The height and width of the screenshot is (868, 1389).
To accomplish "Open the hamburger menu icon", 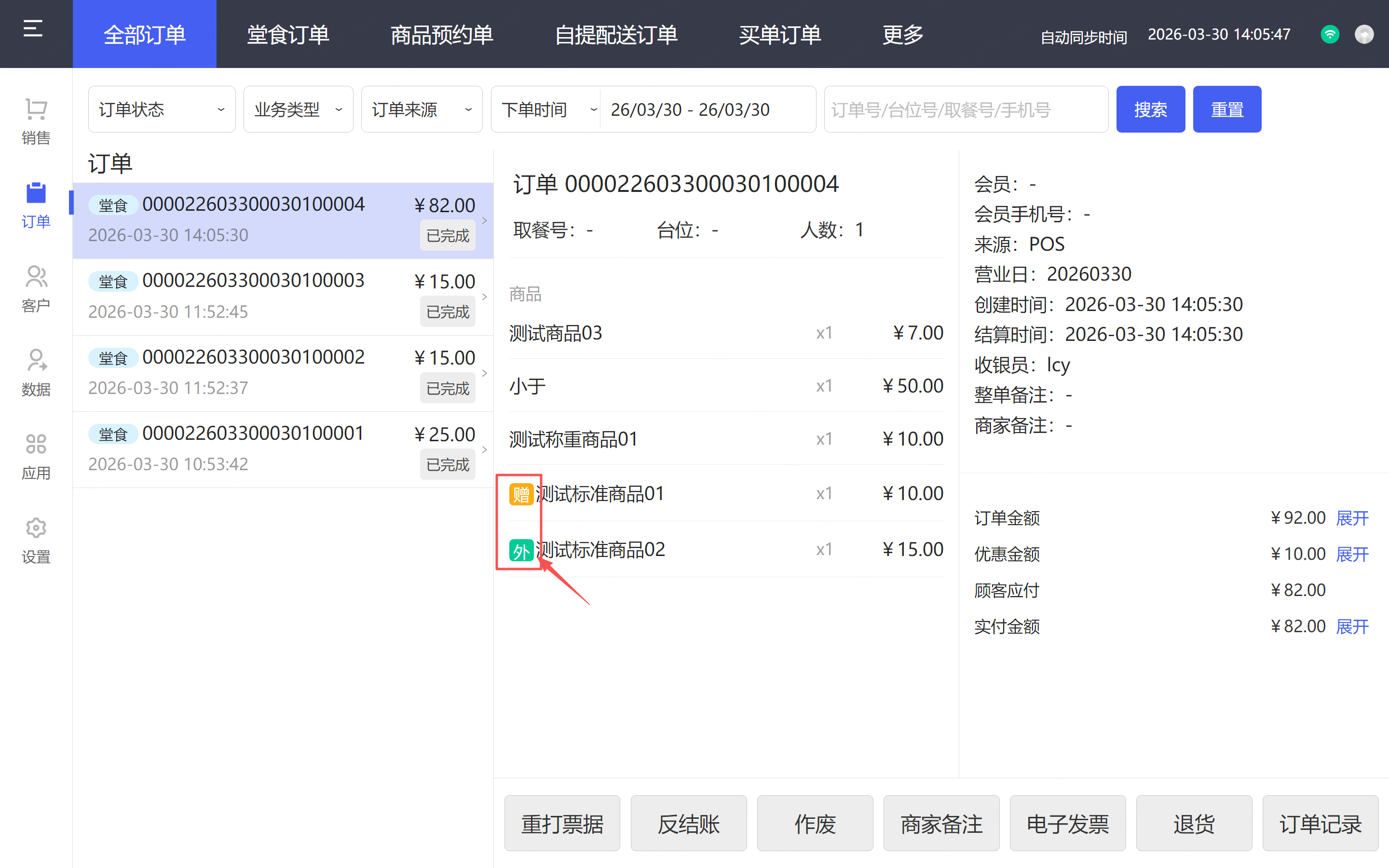I will pyautogui.click(x=33, y=29).
